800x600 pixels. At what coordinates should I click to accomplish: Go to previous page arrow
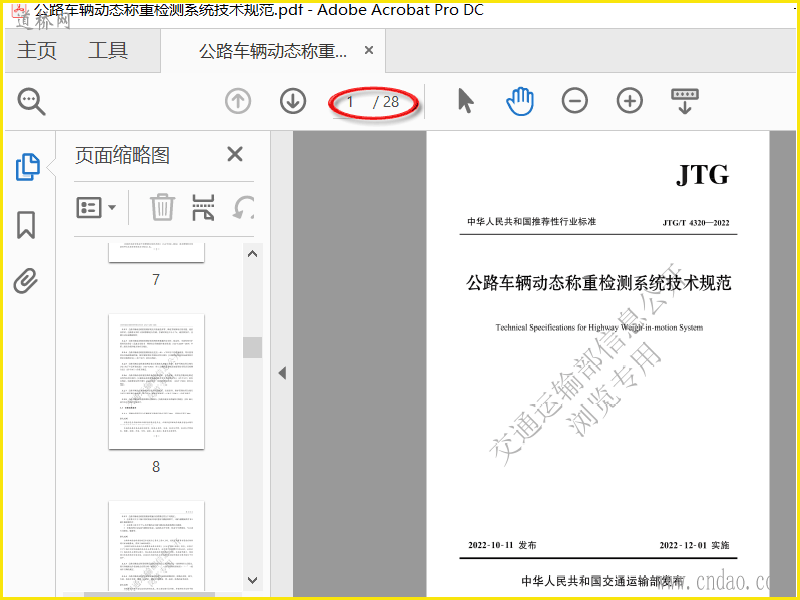pyautogui.click(x=238, y=101)
